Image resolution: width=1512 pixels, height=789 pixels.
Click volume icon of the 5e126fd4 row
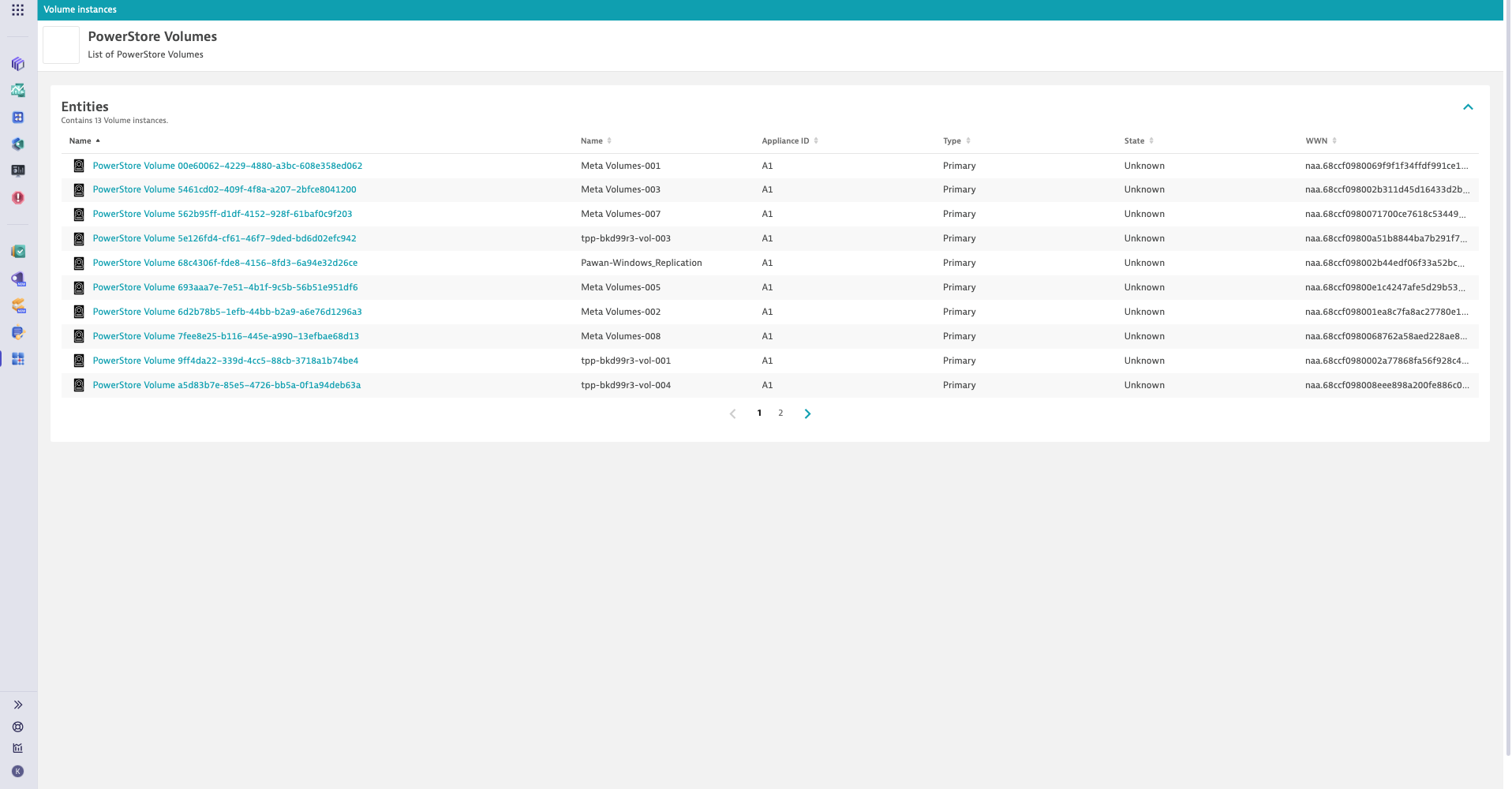[x=79, y=239]
